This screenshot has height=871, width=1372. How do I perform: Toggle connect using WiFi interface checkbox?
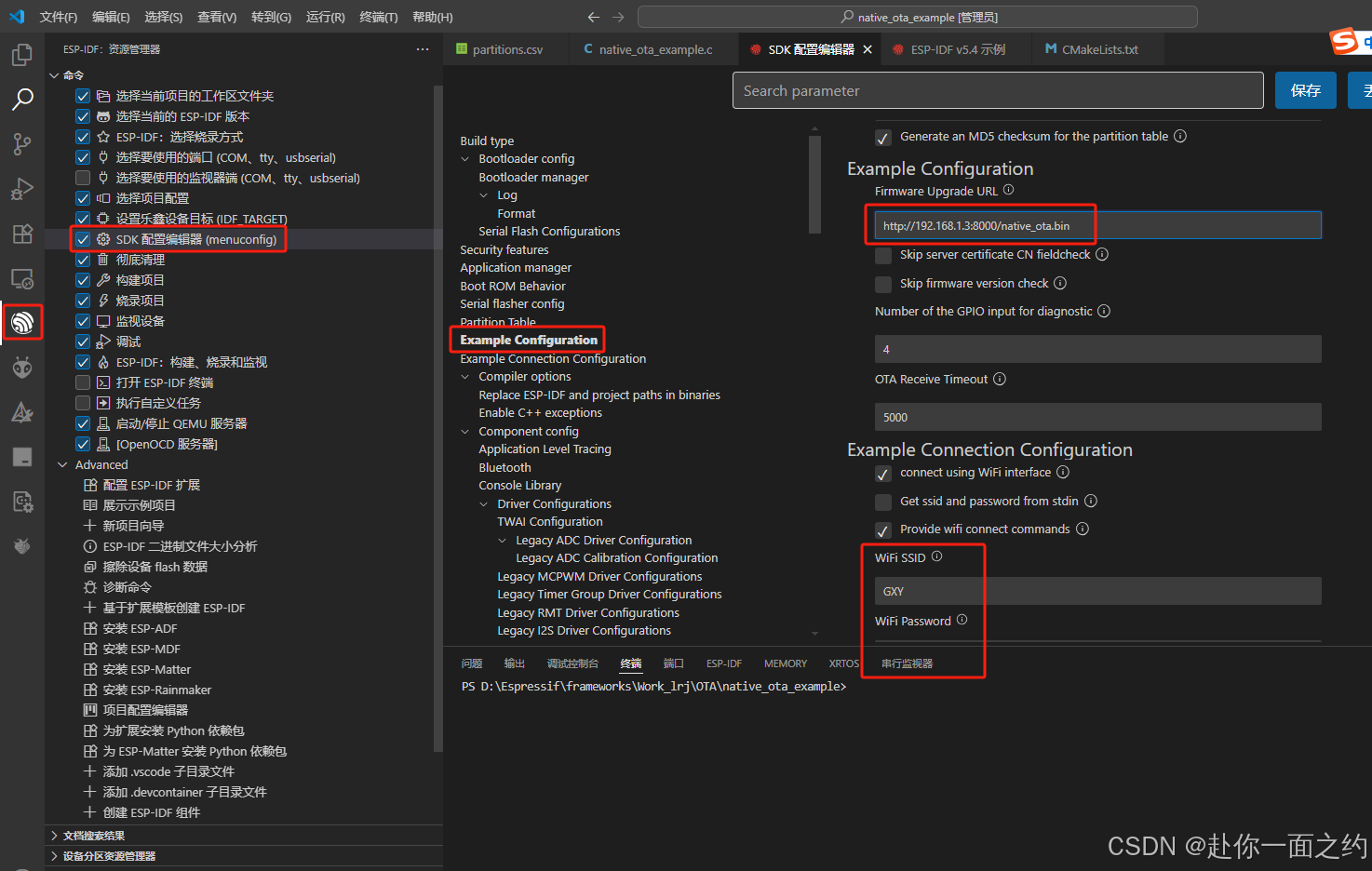(883, 474)
